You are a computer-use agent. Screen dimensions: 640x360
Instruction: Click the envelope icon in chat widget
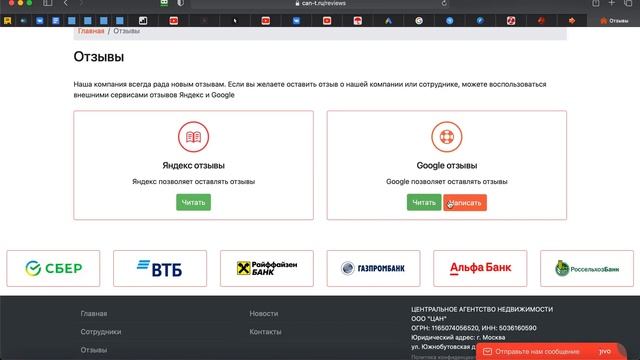click(487, 351)
